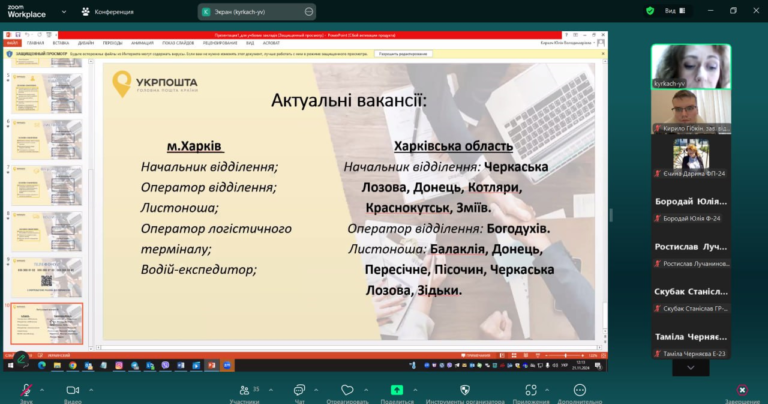
Task: Open Viber icon in shared taskbar
Action: click(166, 365)
